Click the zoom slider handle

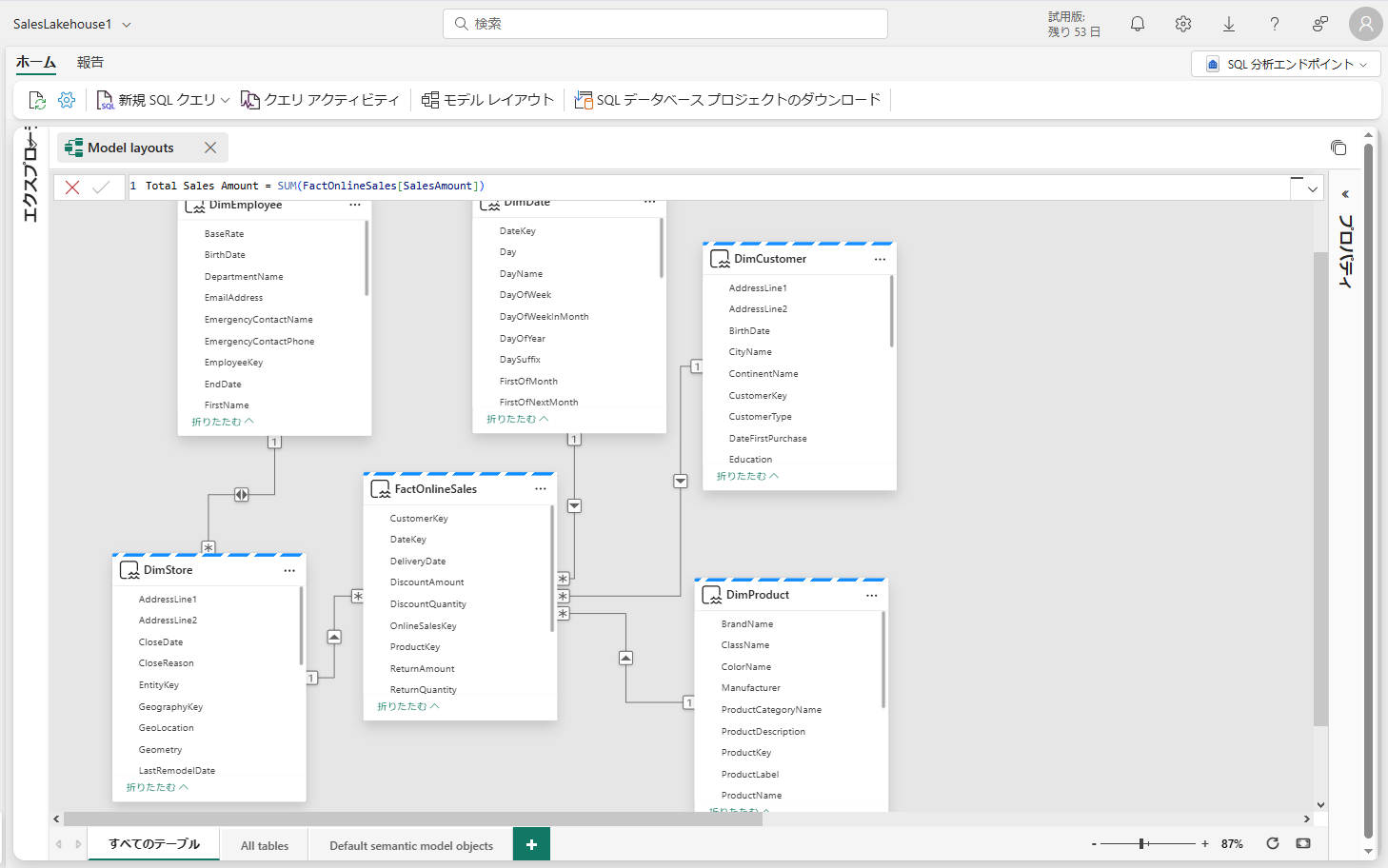1142,843
